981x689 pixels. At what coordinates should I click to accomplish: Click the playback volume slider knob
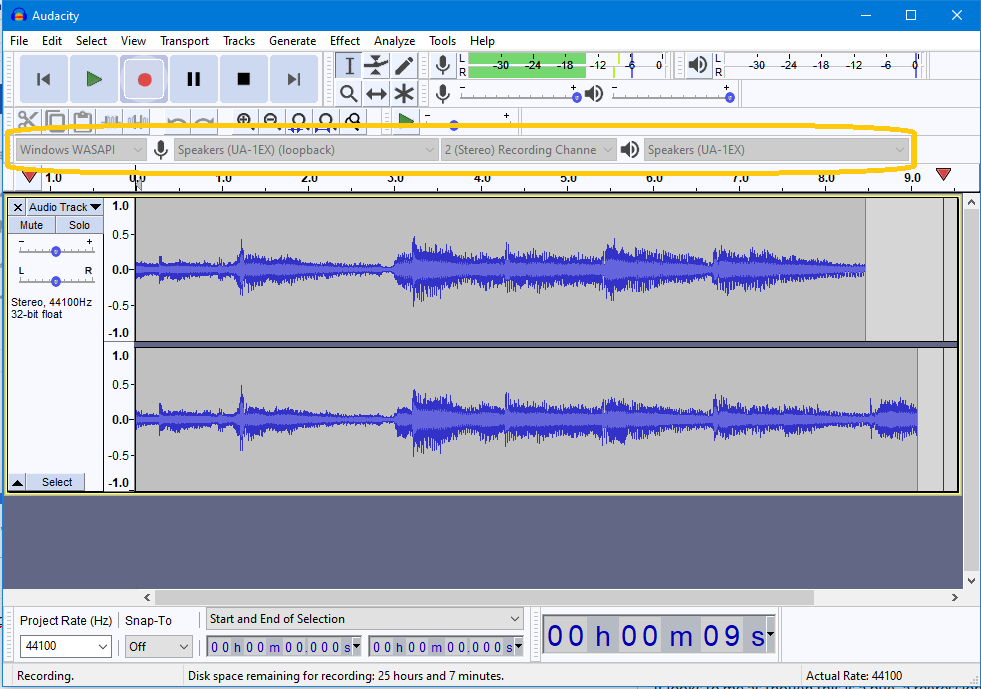click(729, 97)
